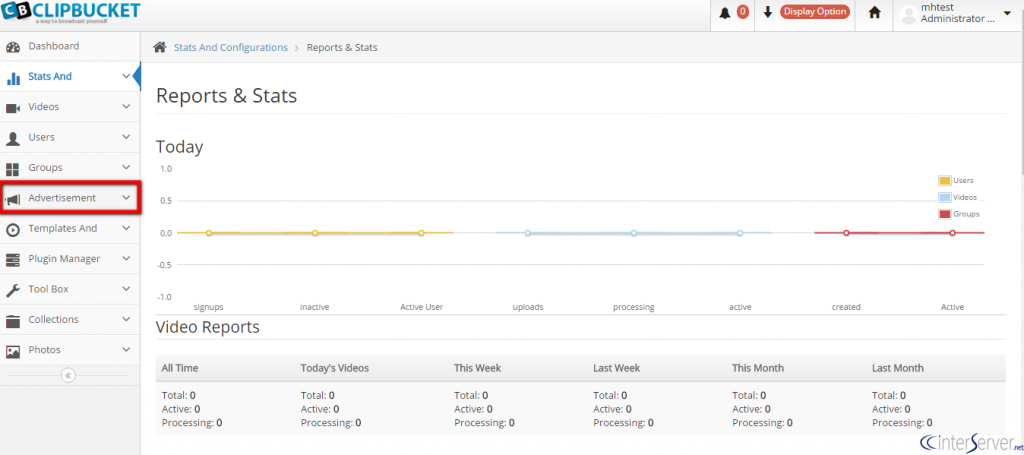Image resolution: width=1024 pixels, height=455 pixels.
Task: Open the Users sidebar item
Action: [70, 137]
